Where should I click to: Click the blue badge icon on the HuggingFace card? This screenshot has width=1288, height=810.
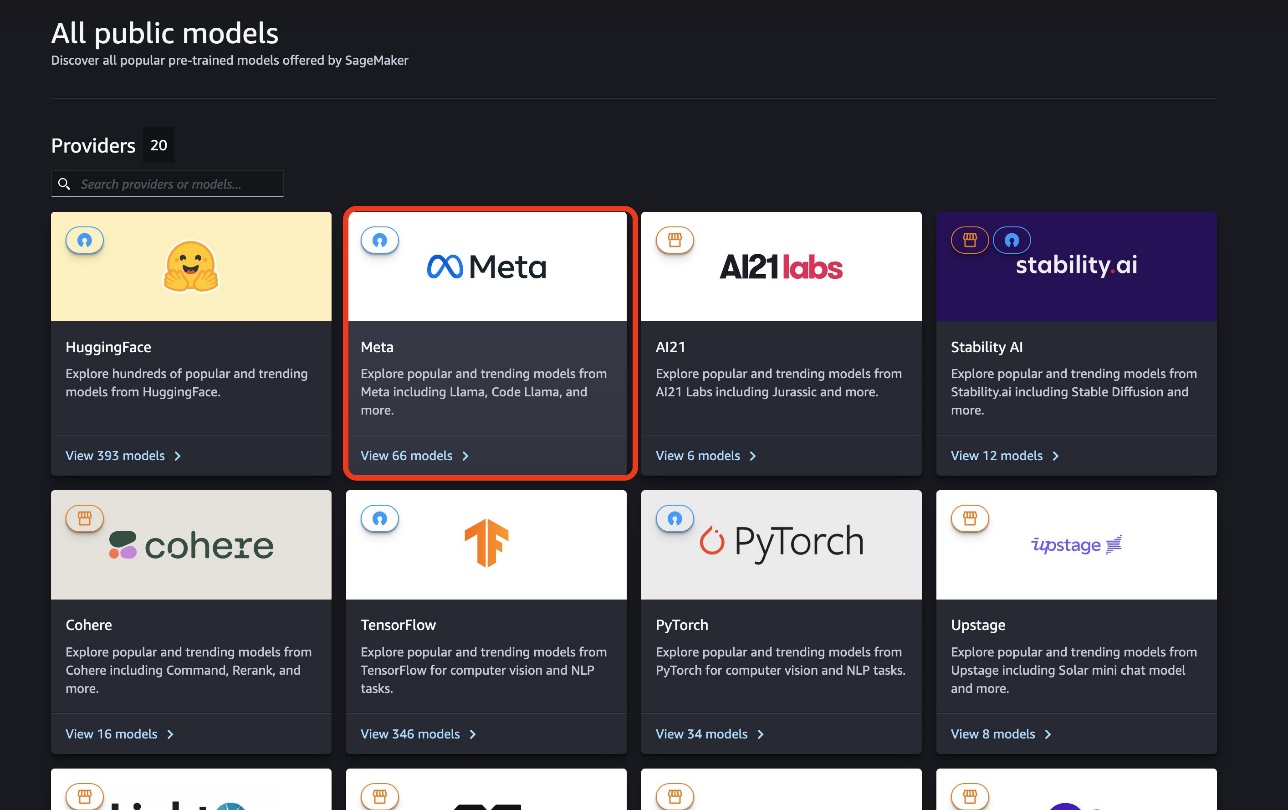(85, 240)
